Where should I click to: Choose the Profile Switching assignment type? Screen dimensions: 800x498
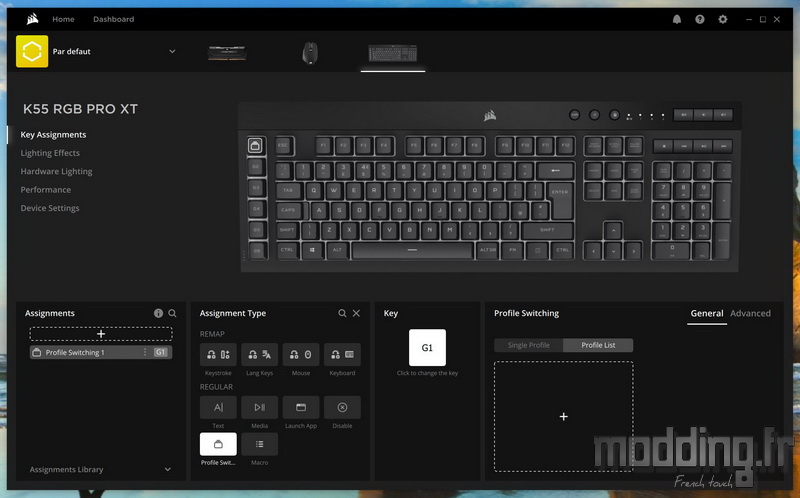coord(218,444)
